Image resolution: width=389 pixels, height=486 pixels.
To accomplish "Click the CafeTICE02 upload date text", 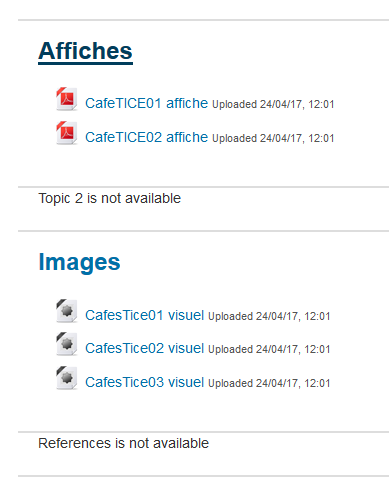I will [273, 138].
